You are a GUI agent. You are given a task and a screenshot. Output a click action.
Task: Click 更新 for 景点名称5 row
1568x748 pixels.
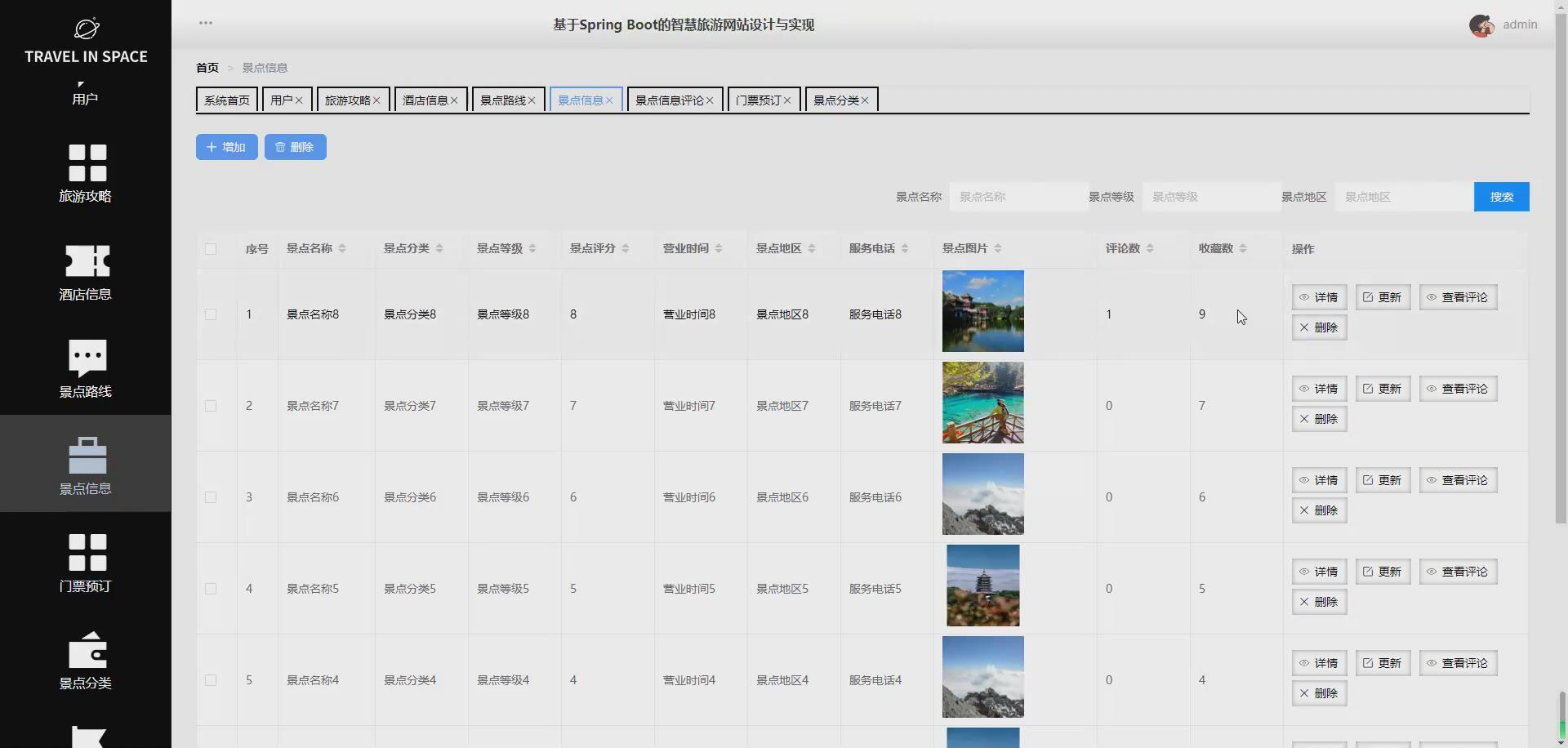1383,572
